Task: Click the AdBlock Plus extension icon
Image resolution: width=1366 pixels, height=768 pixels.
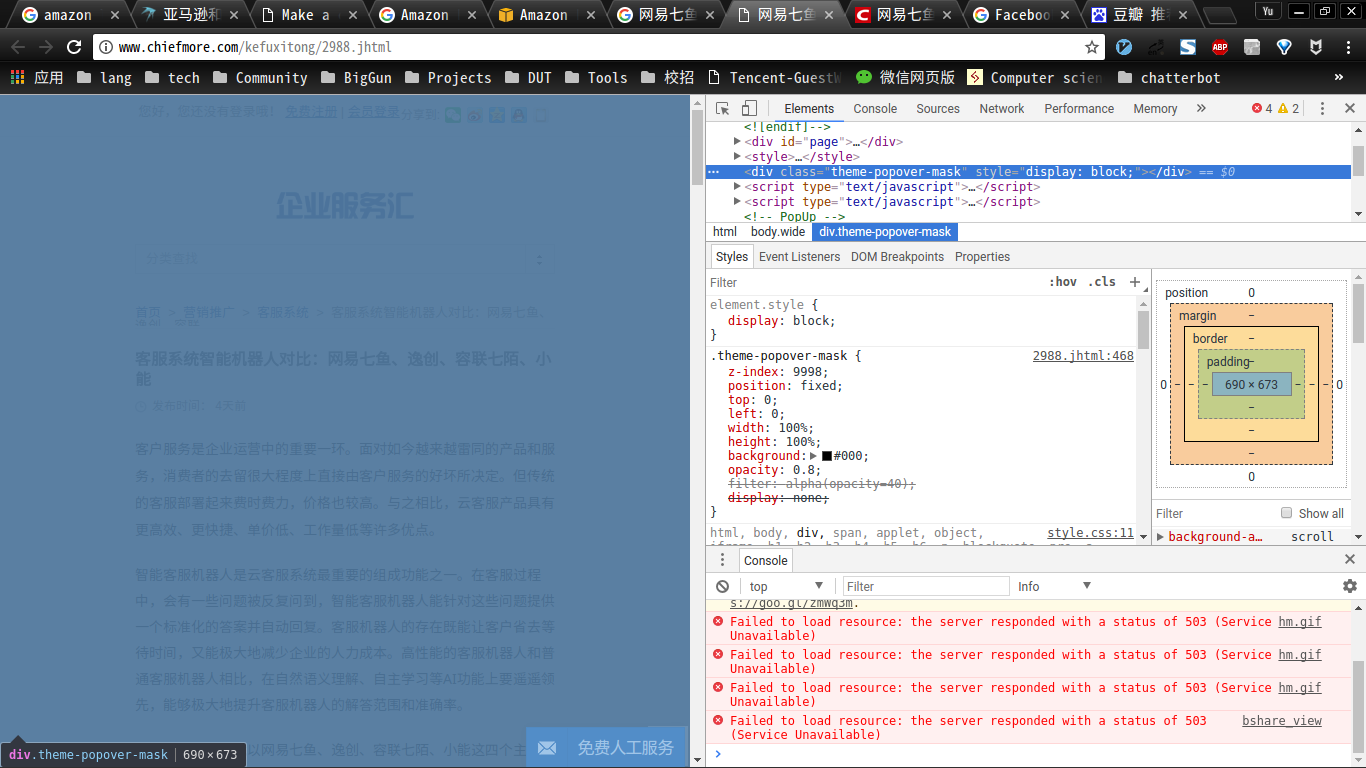Action: 1220,47
